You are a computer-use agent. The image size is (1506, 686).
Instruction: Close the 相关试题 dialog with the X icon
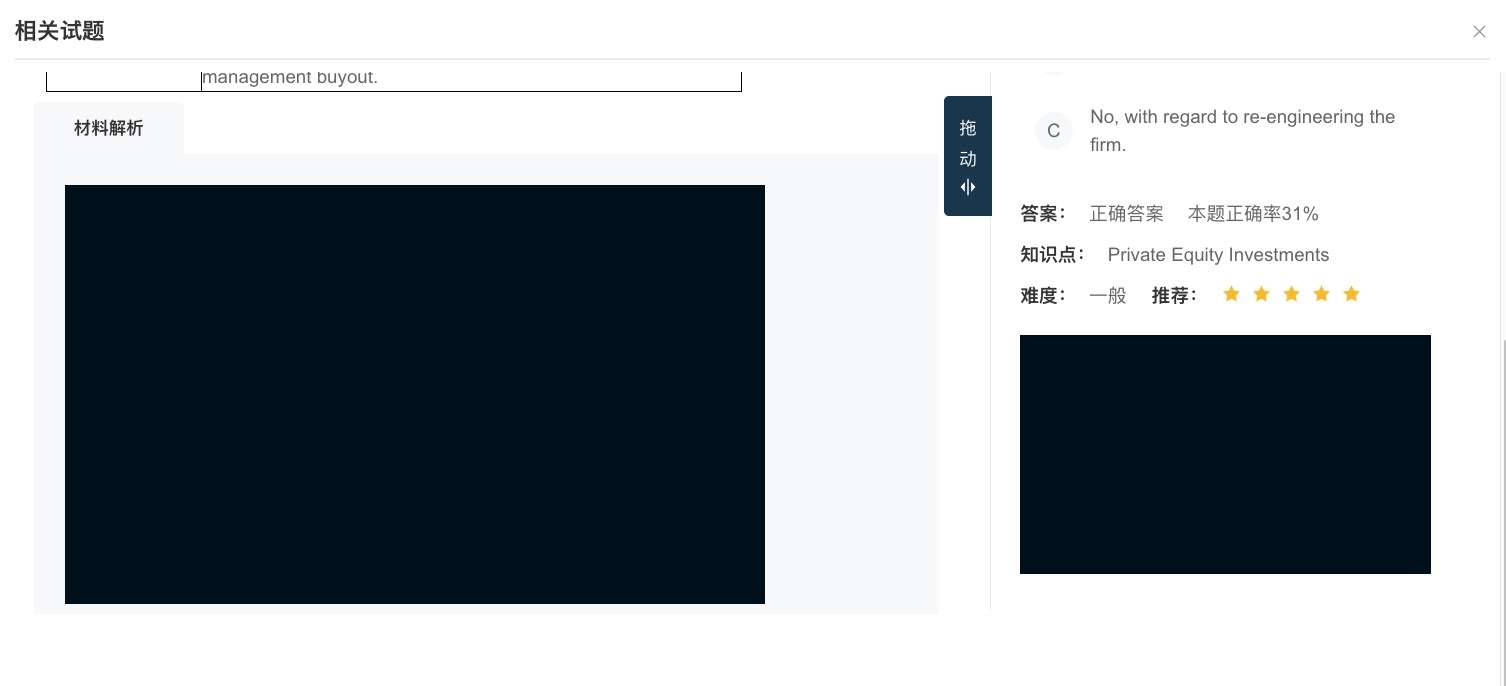pos(1479,31)
